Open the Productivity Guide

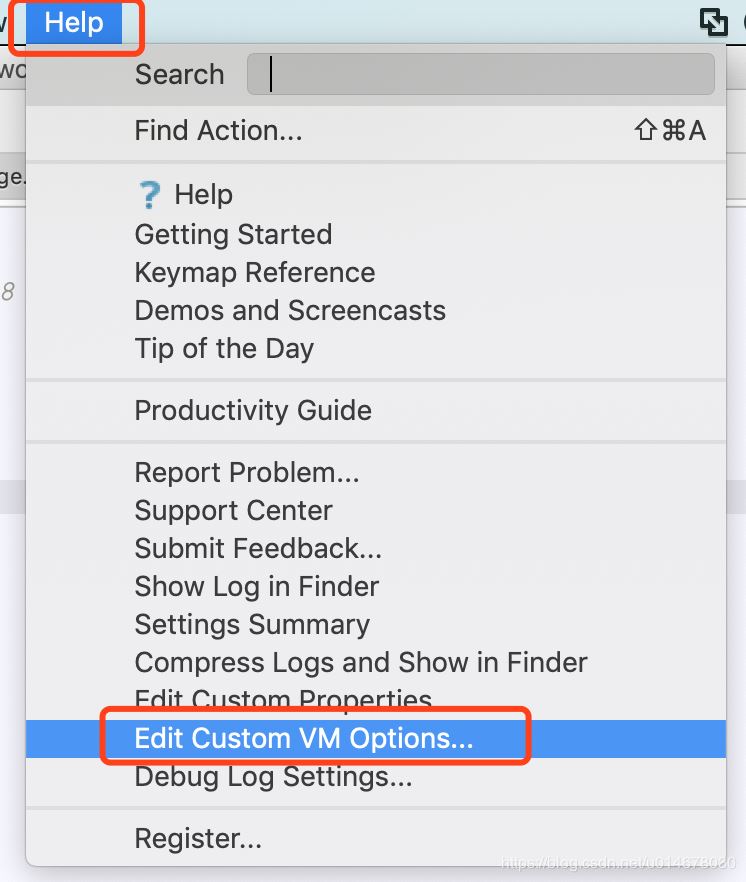pyautogui.click(x=253, y=410)
